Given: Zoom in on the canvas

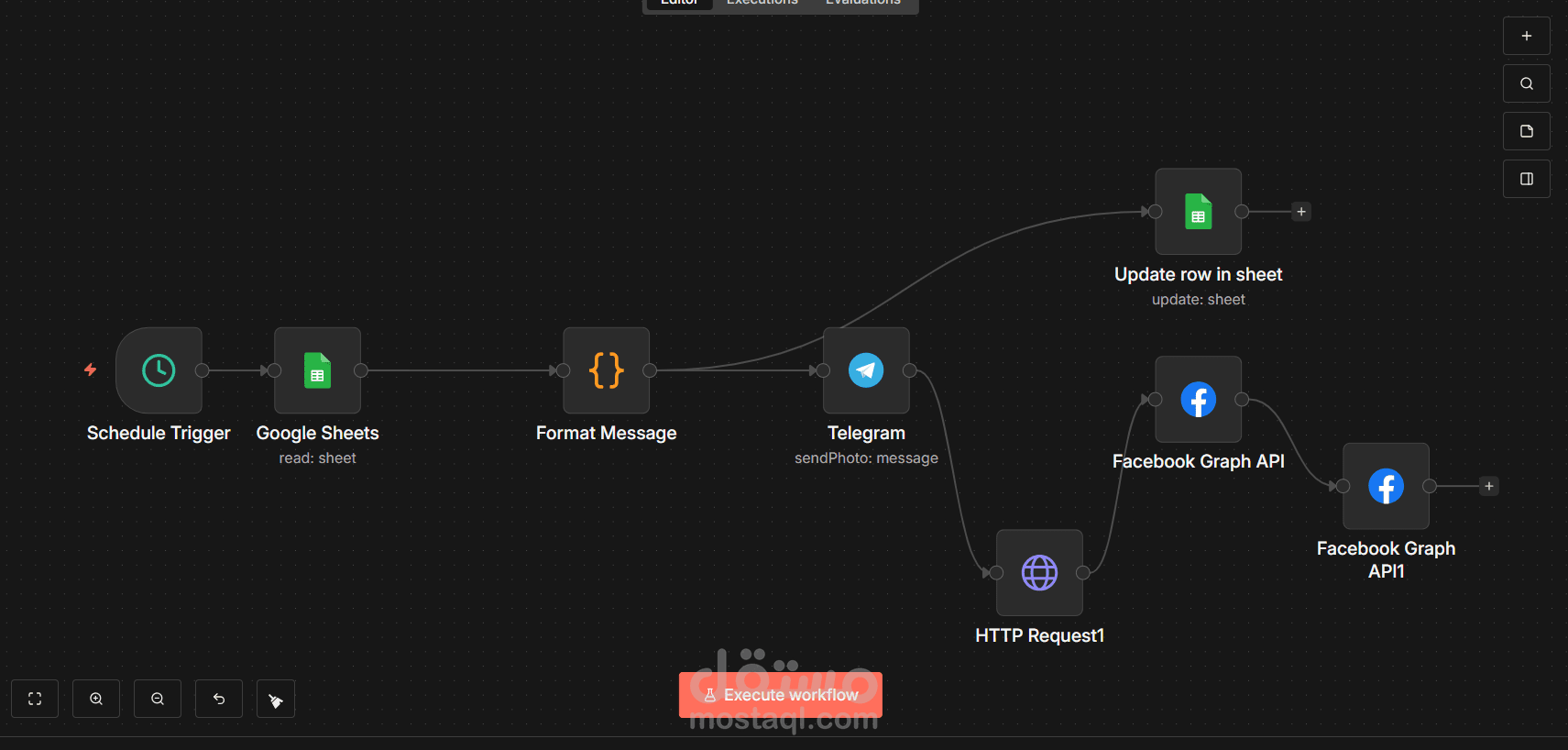Looking at the screenshot, I should click(x=96, y=699).
